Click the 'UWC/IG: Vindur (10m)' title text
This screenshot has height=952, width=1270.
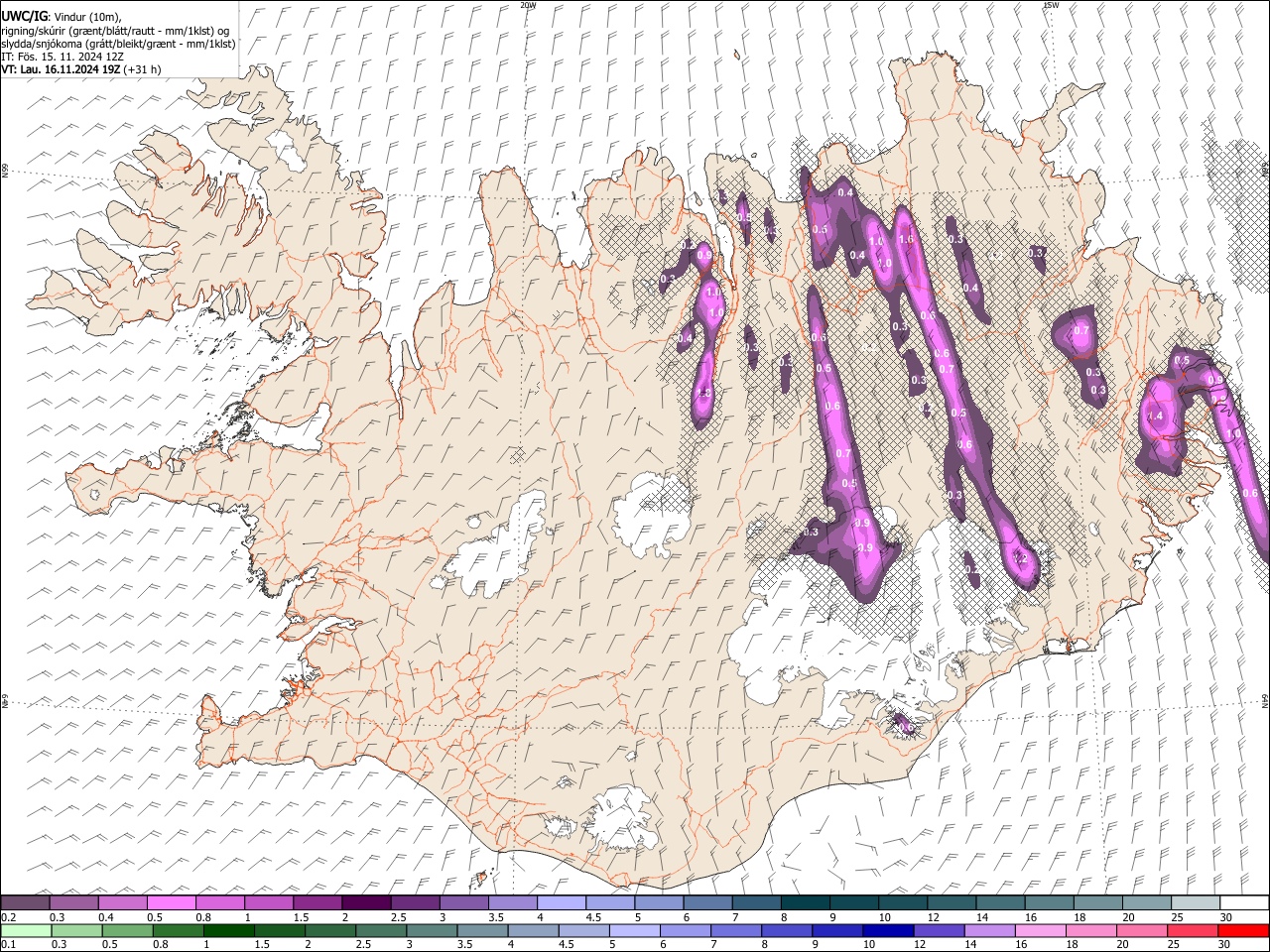(x=62, y=17)
